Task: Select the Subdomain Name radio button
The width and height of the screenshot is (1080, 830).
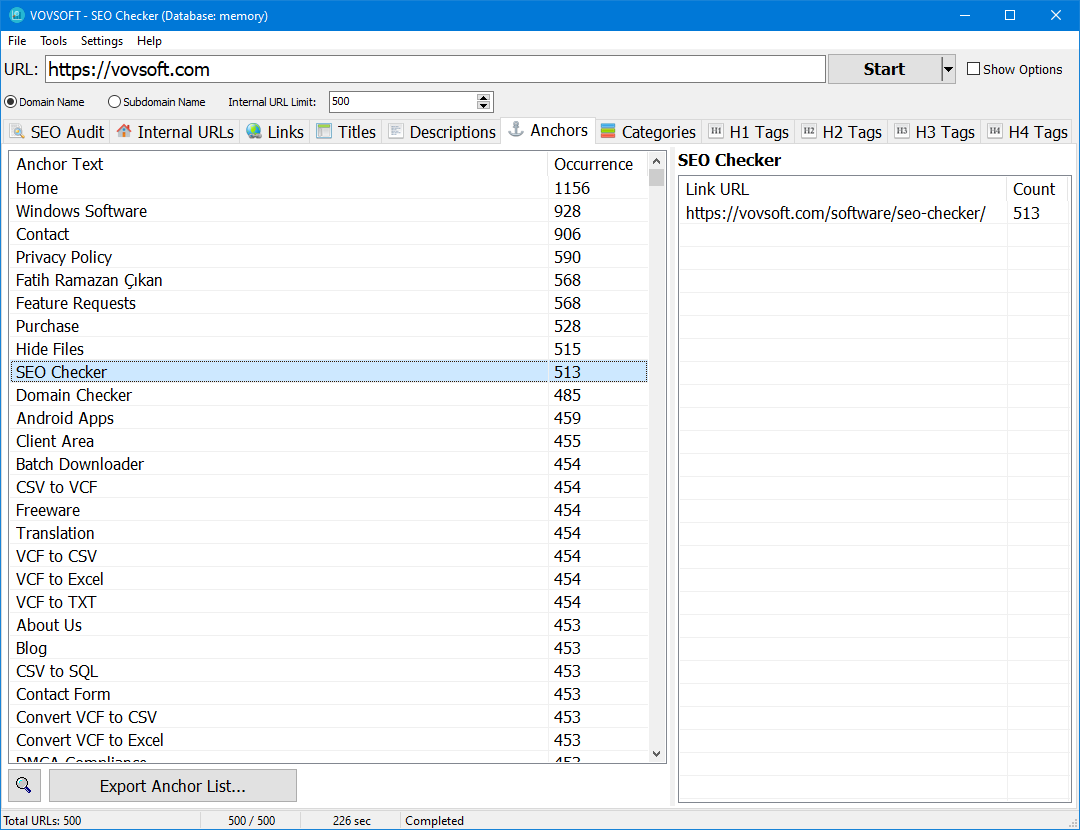Action: [114, 102]
